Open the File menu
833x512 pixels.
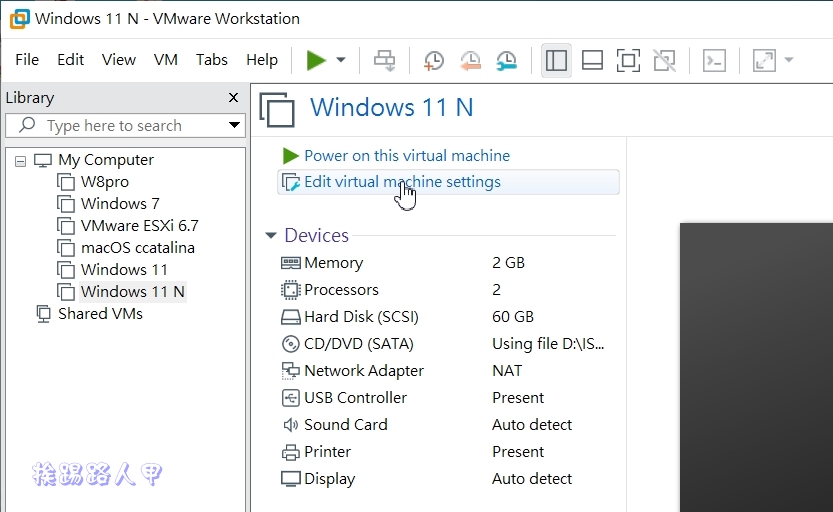27,59
